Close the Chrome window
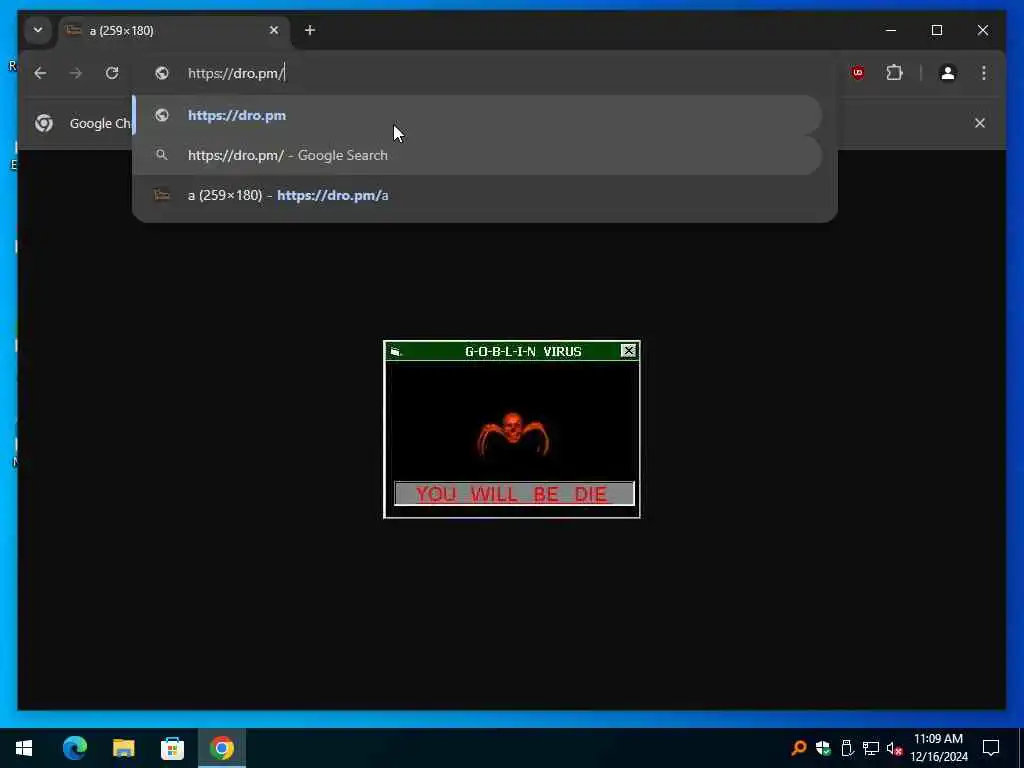The width and height of the screenshot is (1024, 768). point(983,30)
